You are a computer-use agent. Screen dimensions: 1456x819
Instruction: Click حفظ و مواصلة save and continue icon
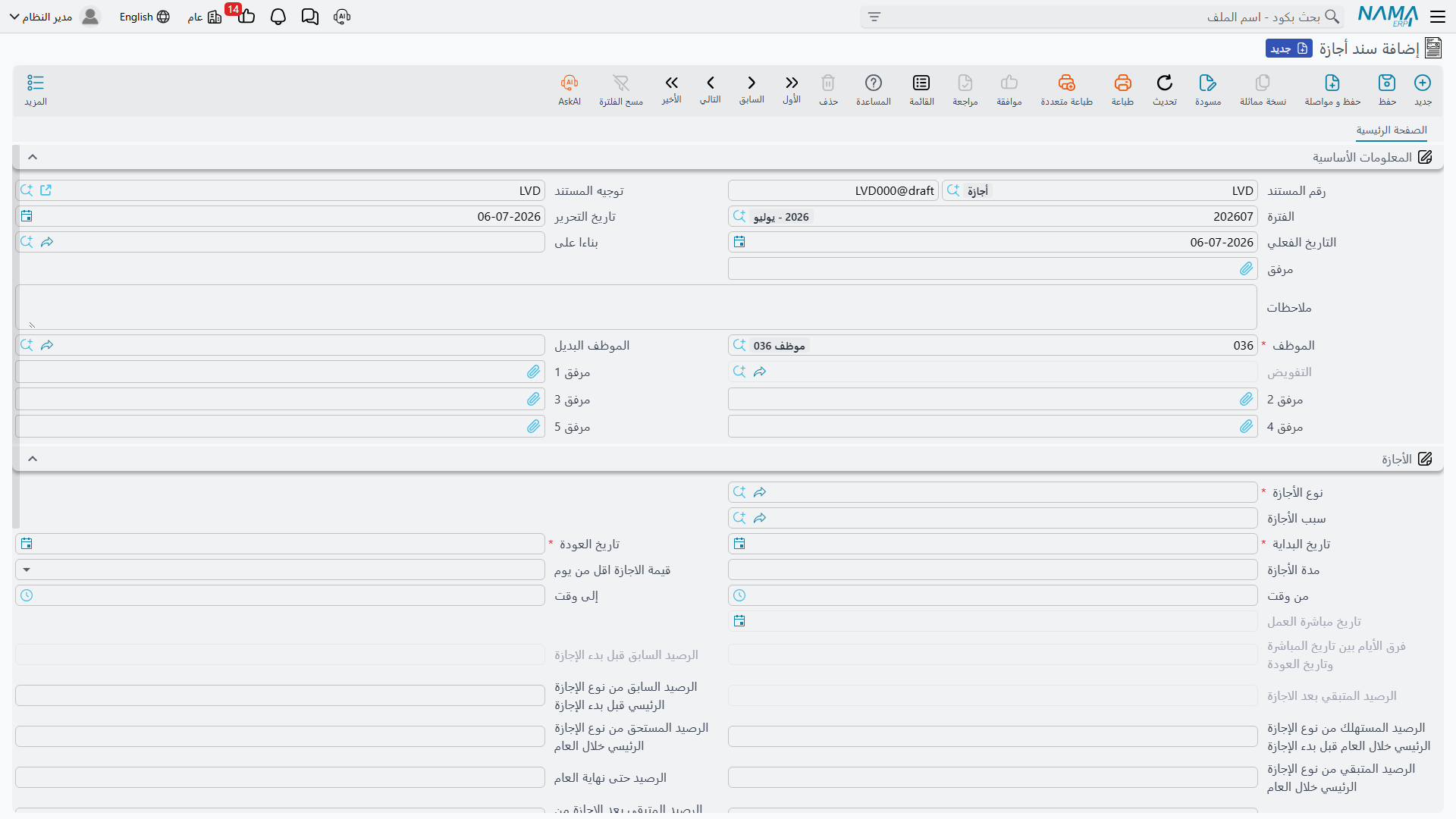pos(1332,83)
